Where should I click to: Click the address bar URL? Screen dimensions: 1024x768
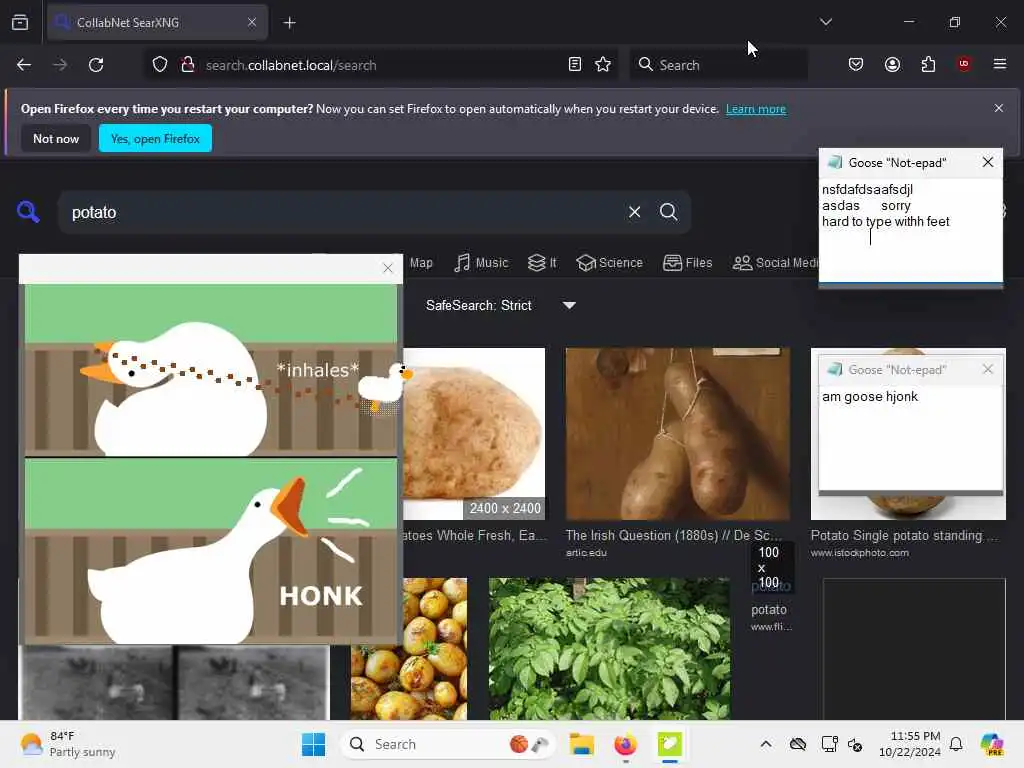tap(291, 65)
